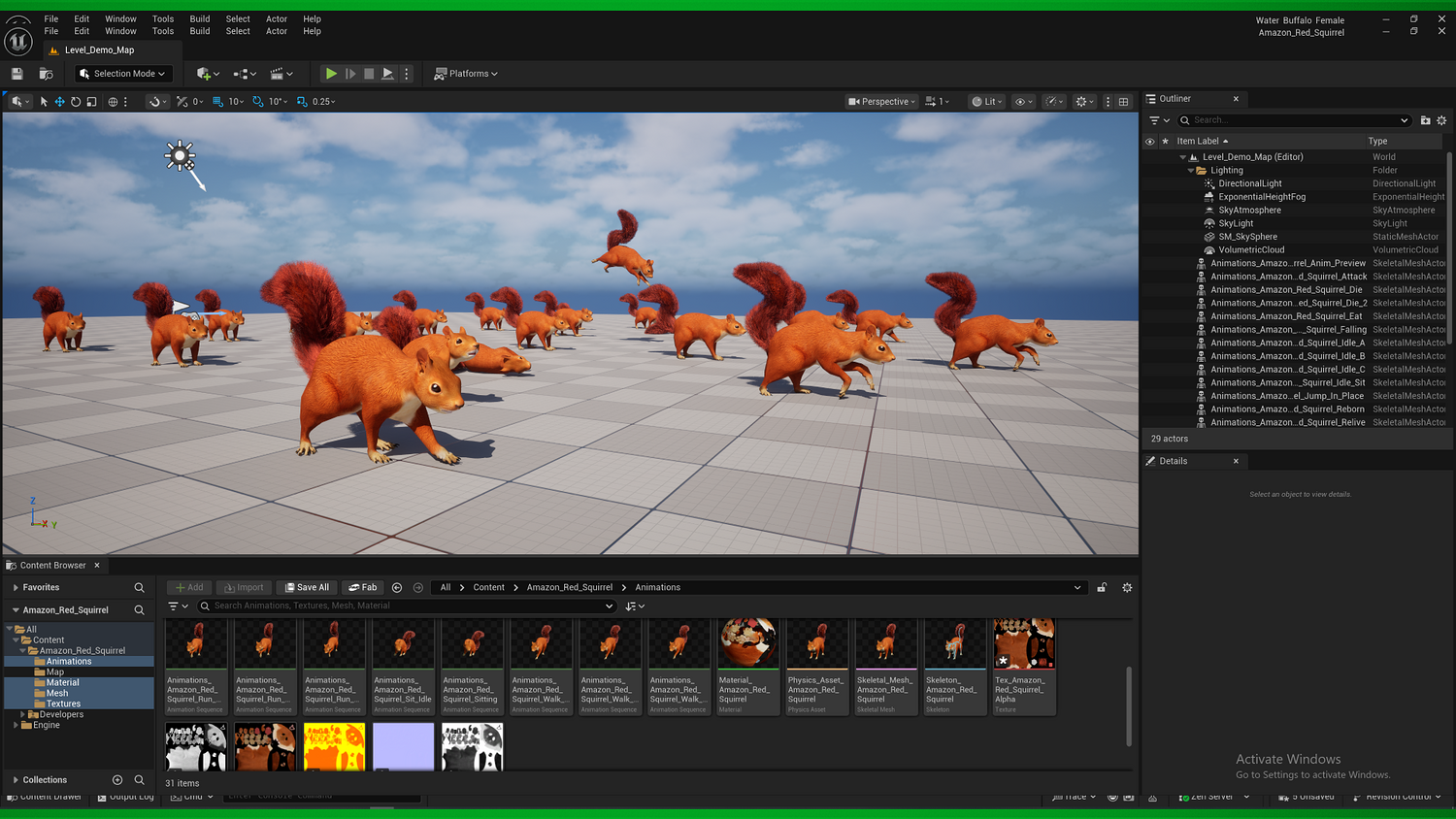
Task: Open scale snap 0.25 dropdown
Action: point(324,102)
